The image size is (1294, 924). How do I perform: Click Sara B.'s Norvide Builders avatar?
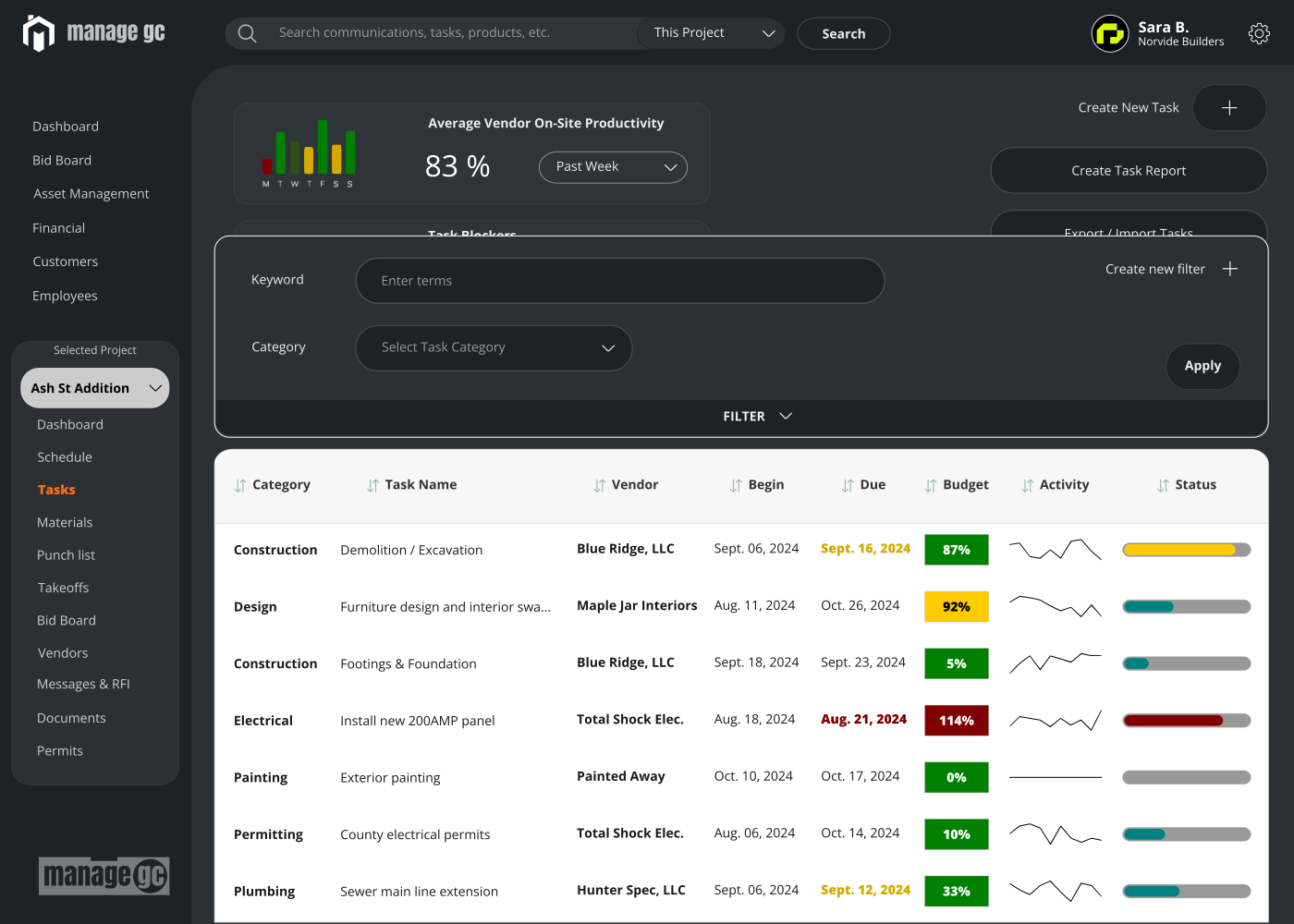click(1109, 33)
